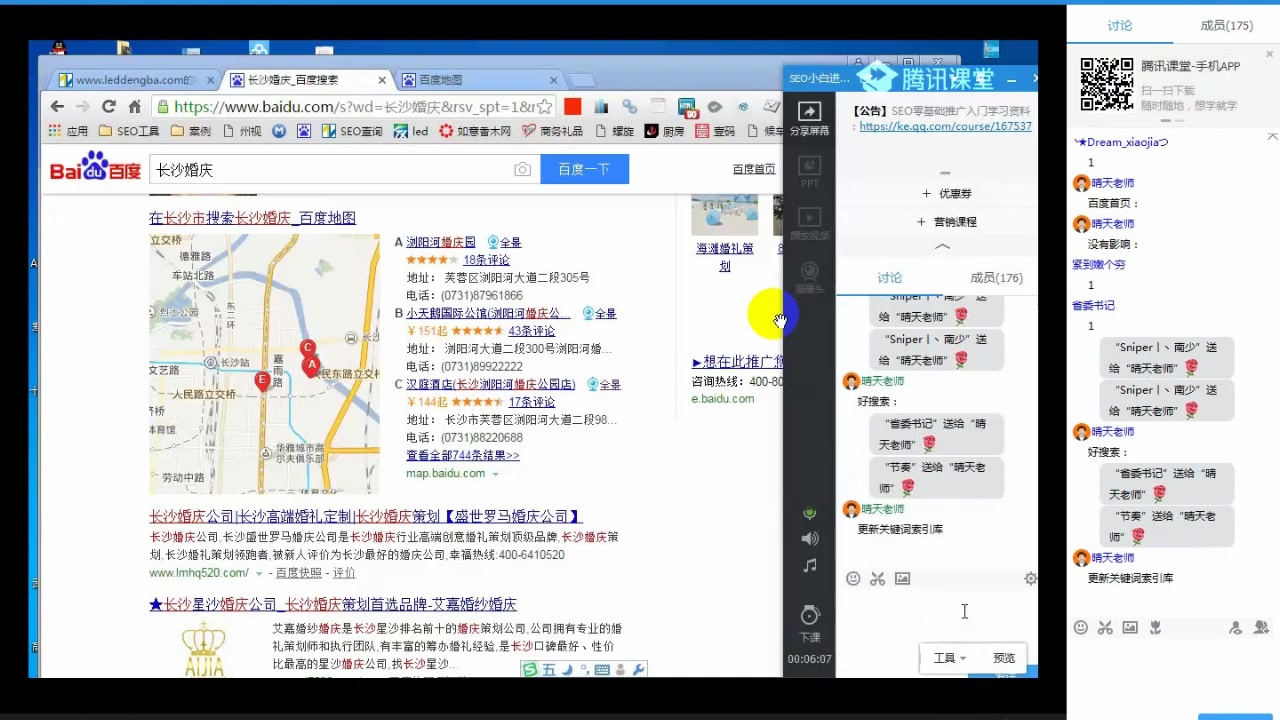Collapse the announcement panel with the up chevron
The image size is (1280, 720).
point(942,246)
